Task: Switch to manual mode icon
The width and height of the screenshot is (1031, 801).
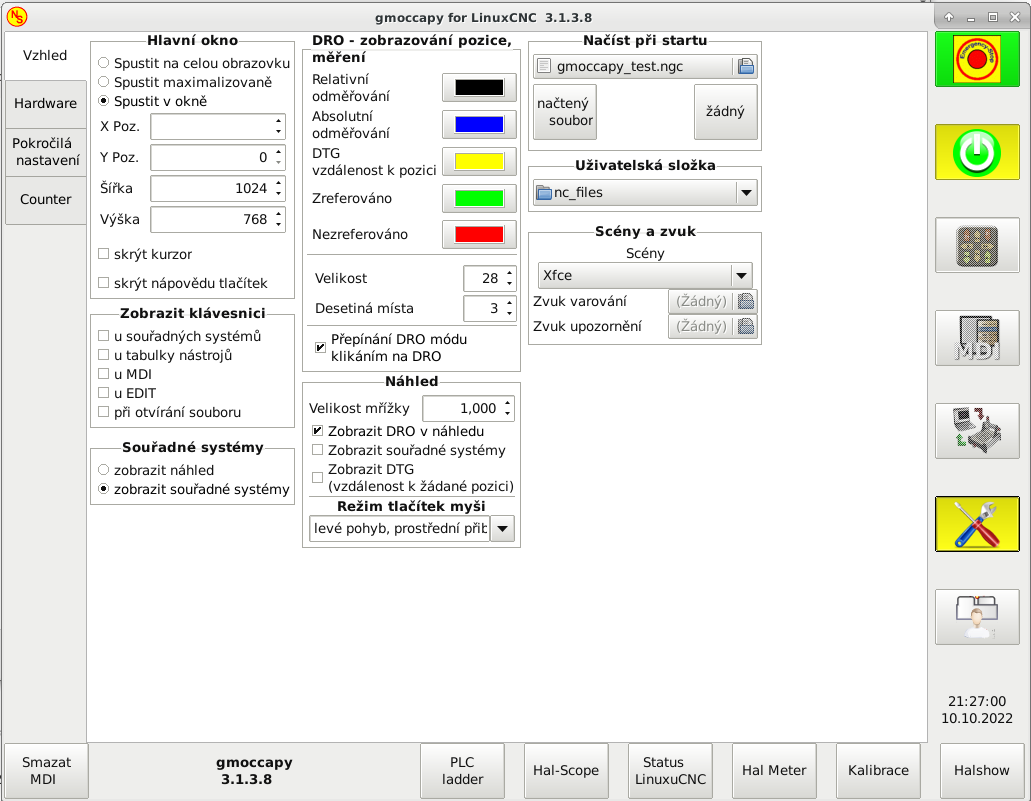Action: pos(977,245)
